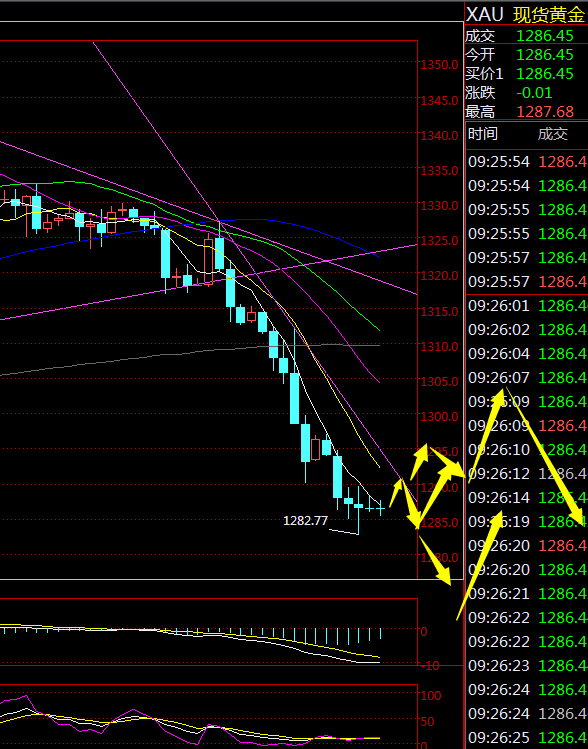Select the 现货黄金 instrument name

(x=548, y=15)
